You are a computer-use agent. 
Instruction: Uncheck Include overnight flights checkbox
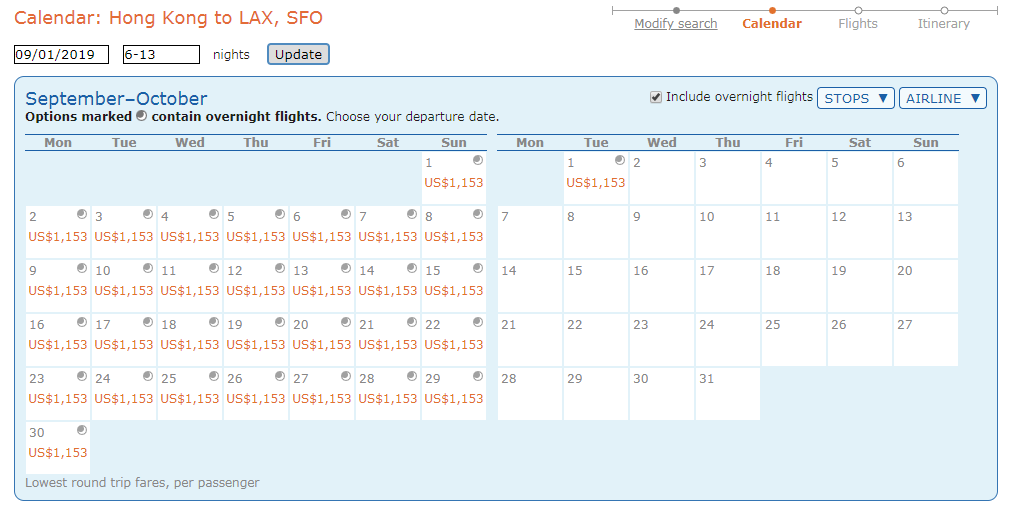click(656, 97)
